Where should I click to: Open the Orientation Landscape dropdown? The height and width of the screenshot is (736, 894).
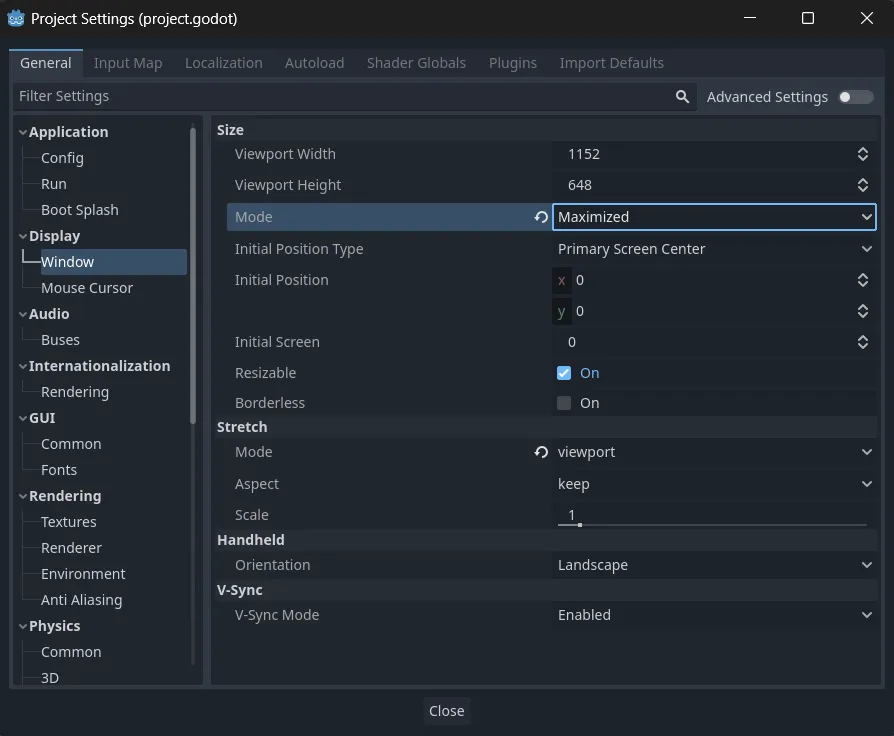(x=714, y=565)
